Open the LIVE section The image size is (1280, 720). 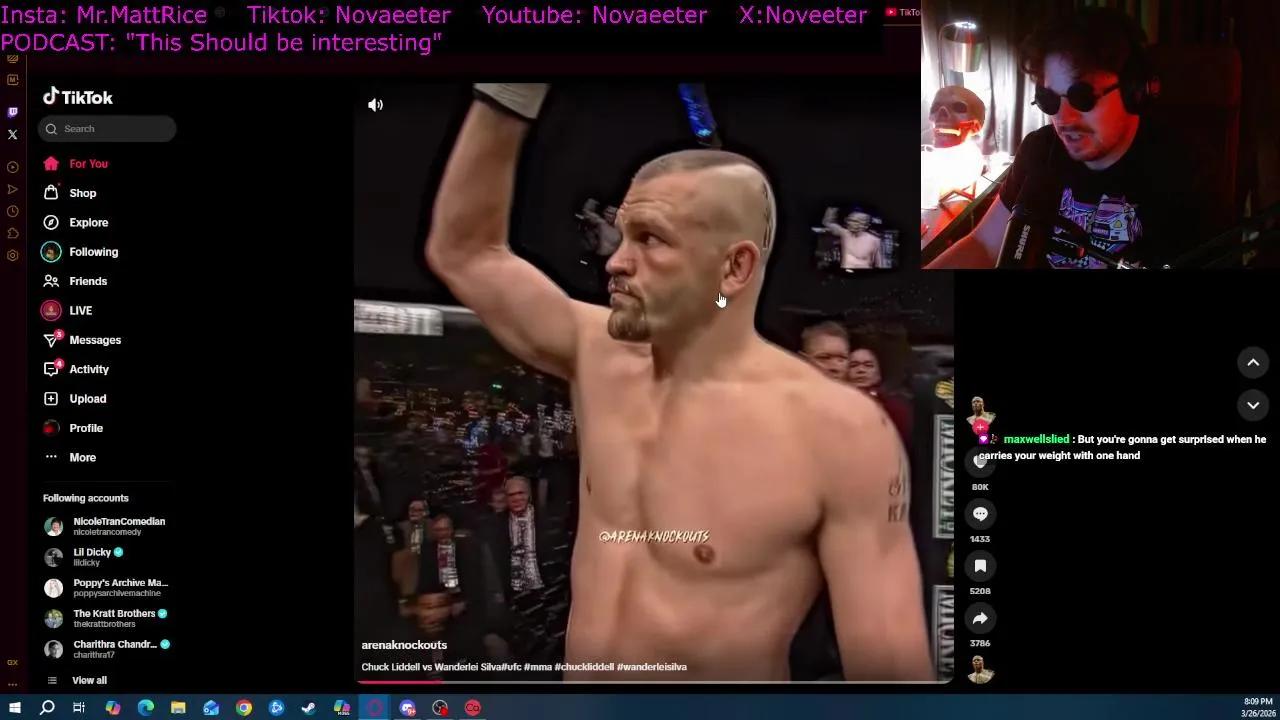[80, 311]
